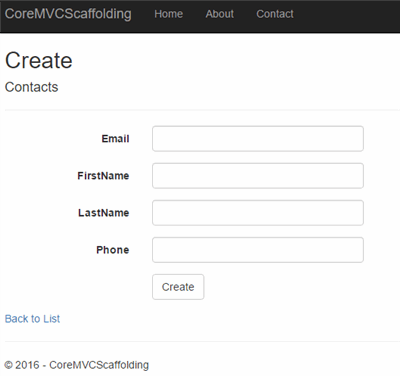Image resolution: width=400 pixels, height=376 pixels.
Task: Open the CoreMVCScaffolding brand link
Action: [68, 14]
